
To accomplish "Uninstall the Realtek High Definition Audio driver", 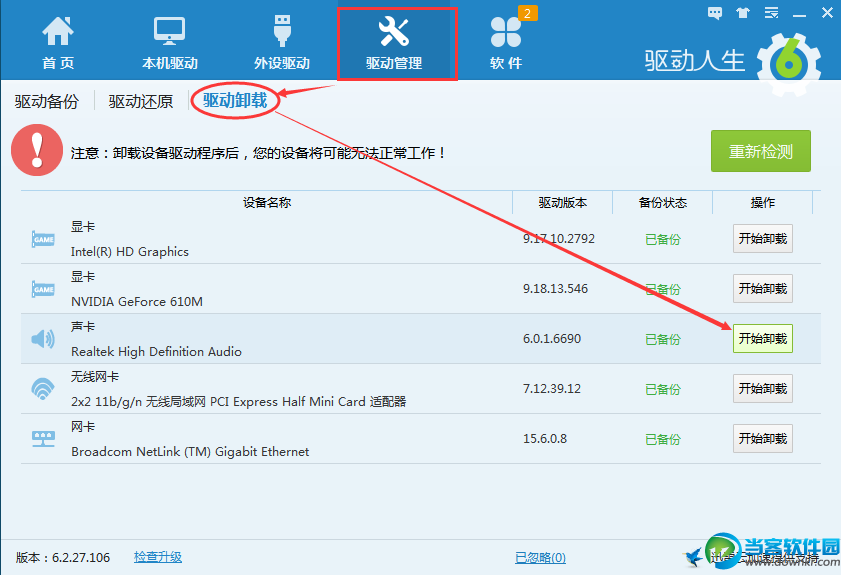I will pyautogui.click(x=763, y=338).
